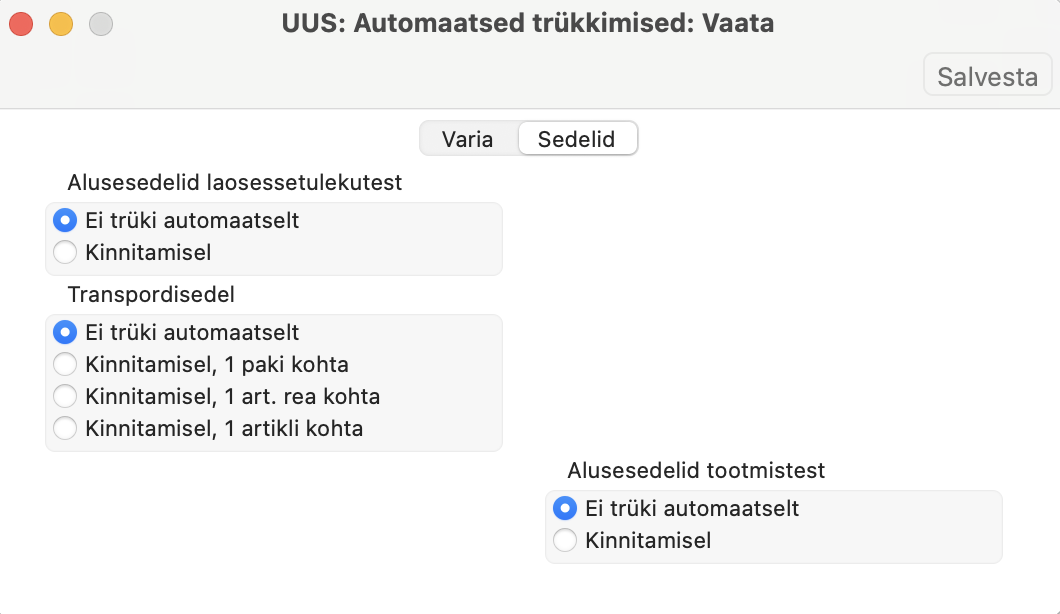Minimize the window with the yellow button
This screenshot has height=614, width=1060.
coord(61,23)
